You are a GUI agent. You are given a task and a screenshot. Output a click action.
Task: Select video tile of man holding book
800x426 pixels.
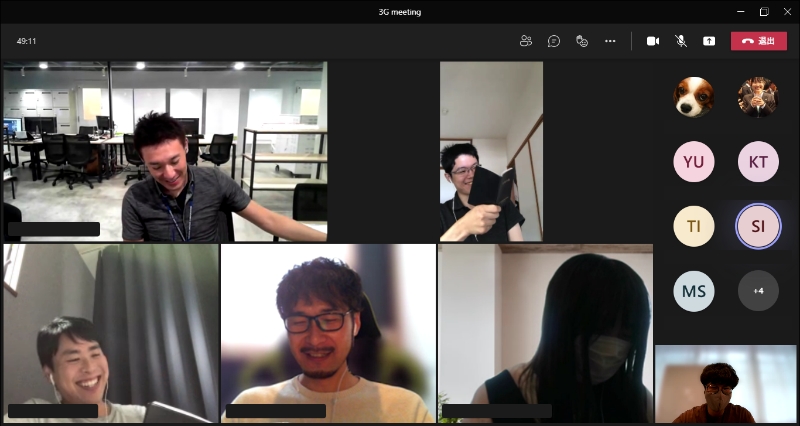click(491, 151)
